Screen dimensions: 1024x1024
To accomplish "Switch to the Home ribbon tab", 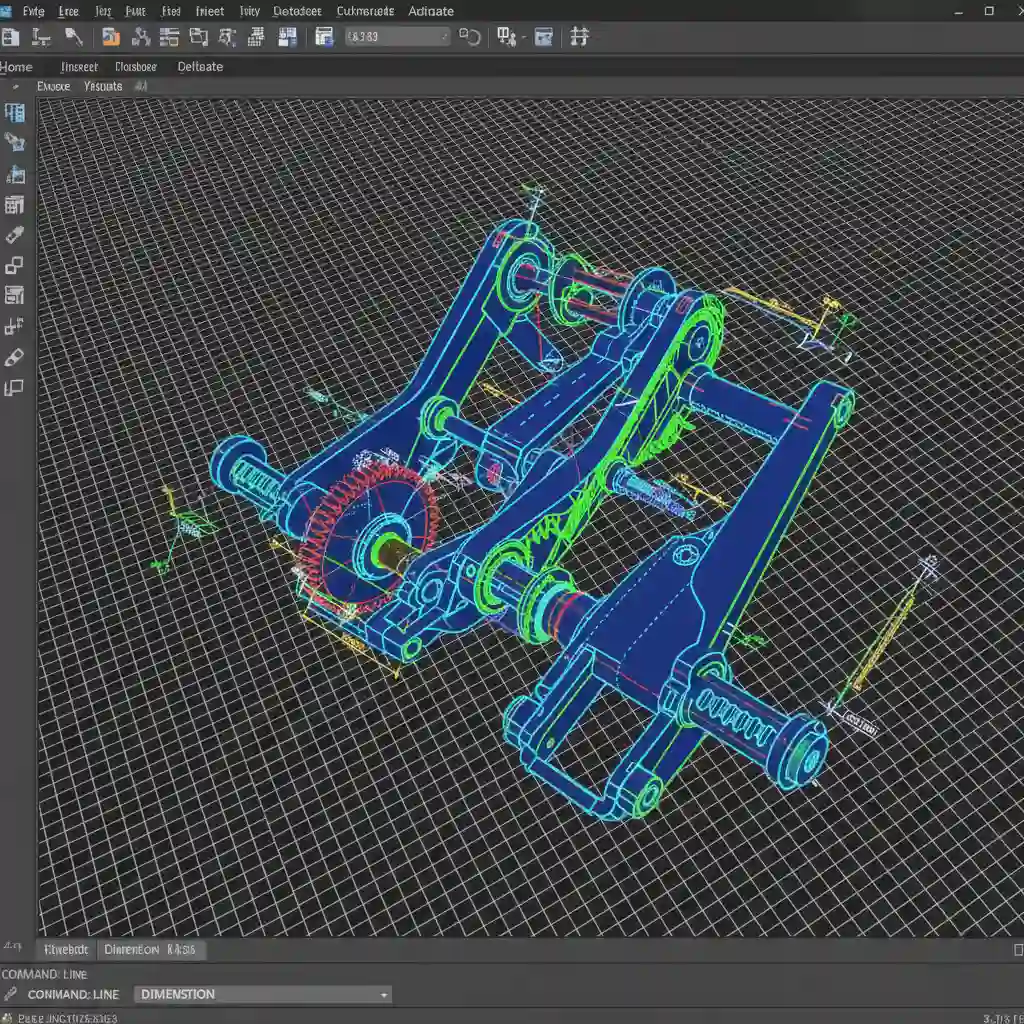I will (x=16, y=67).
